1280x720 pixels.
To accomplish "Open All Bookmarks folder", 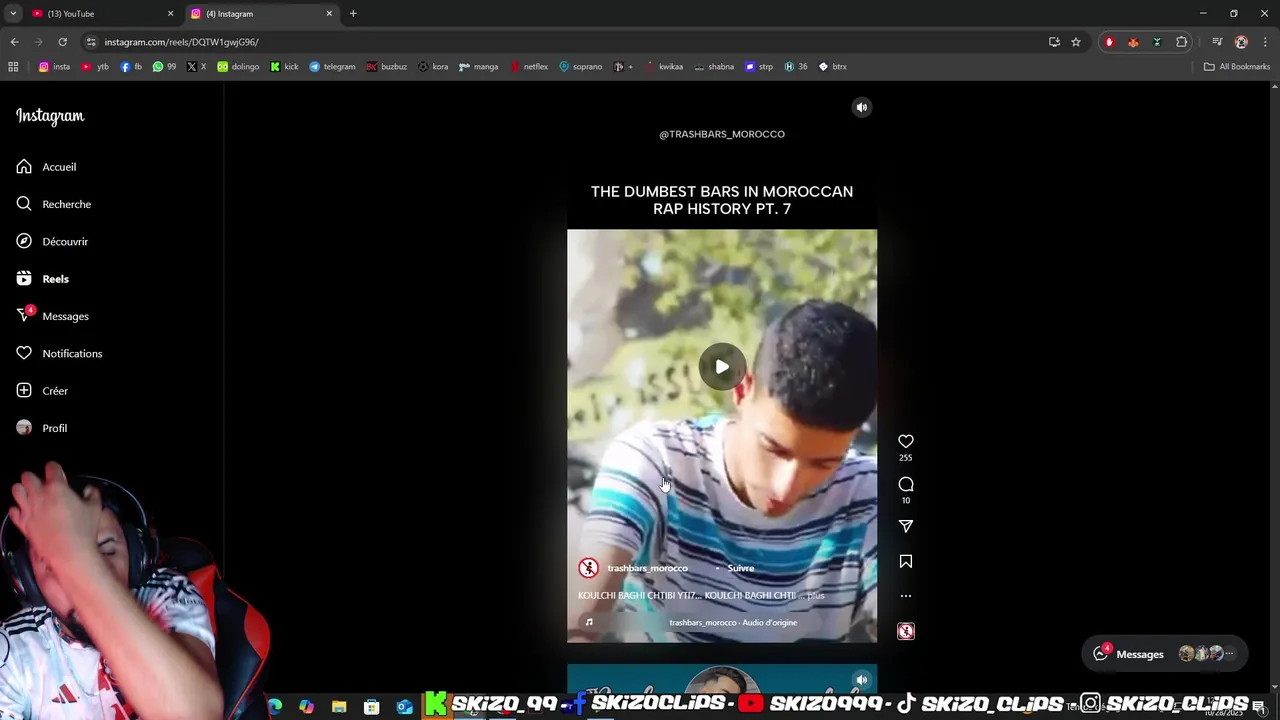I will pos(1237,67).
